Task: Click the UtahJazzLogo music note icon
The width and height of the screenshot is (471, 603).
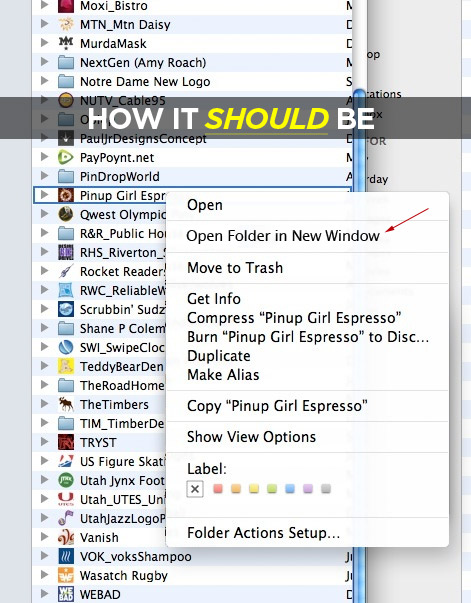Action: pos(66,518)
